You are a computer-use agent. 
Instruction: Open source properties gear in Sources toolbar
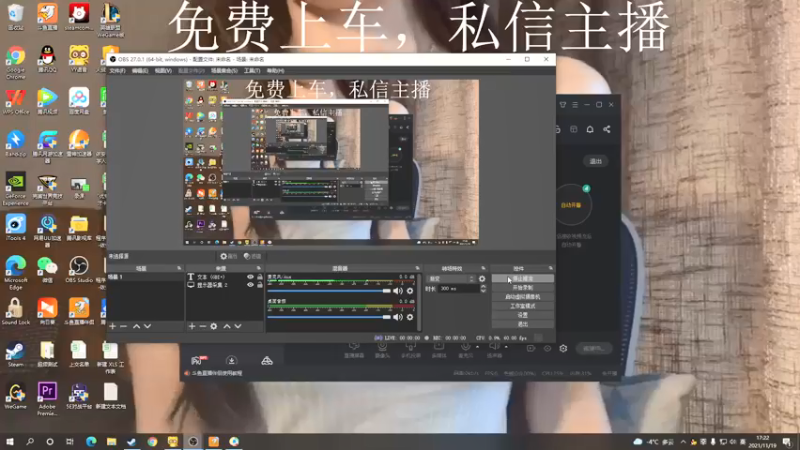pos(214,326)
